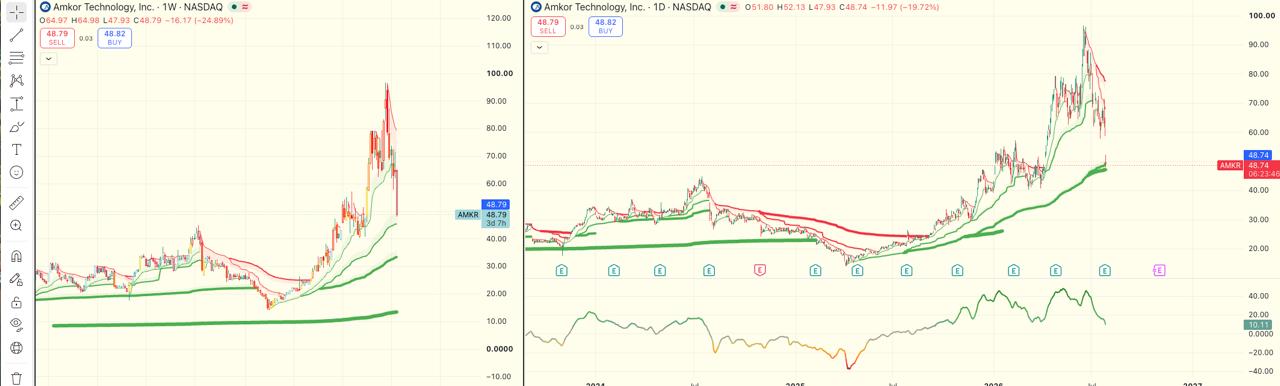This screenshot has width=1280, height=386.
Task: Click green market status dot on daily chart
Action: point(723,7)
